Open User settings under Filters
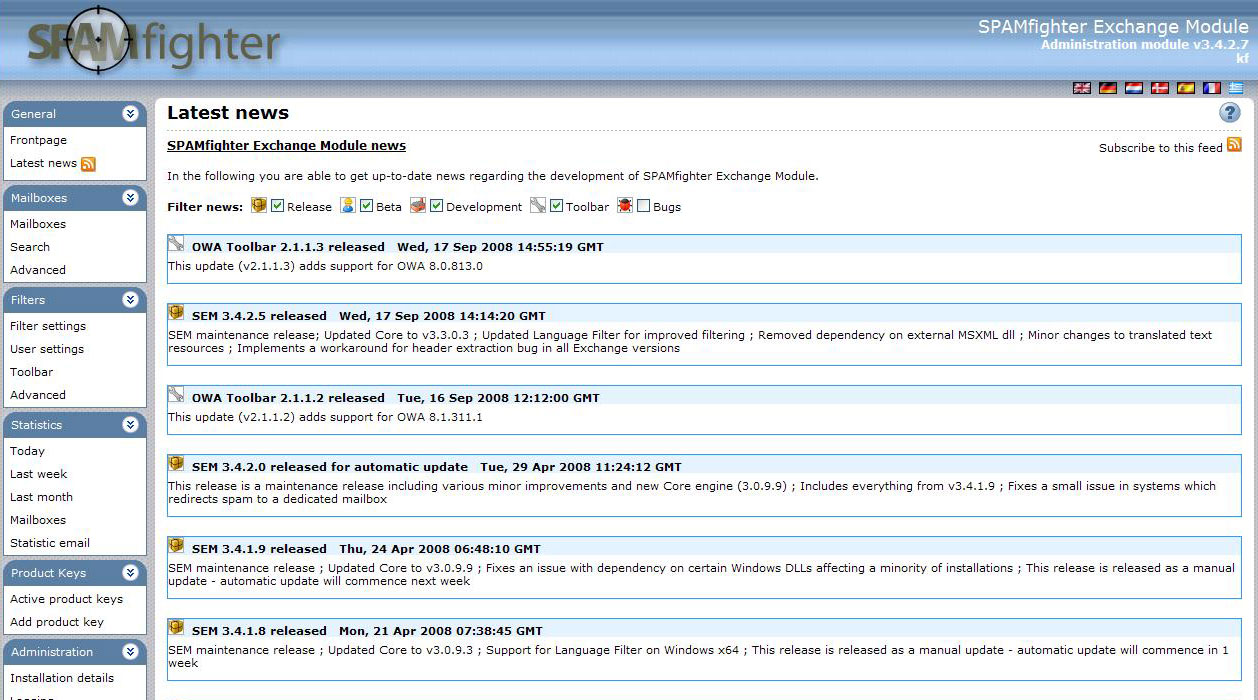 (47, 349)
